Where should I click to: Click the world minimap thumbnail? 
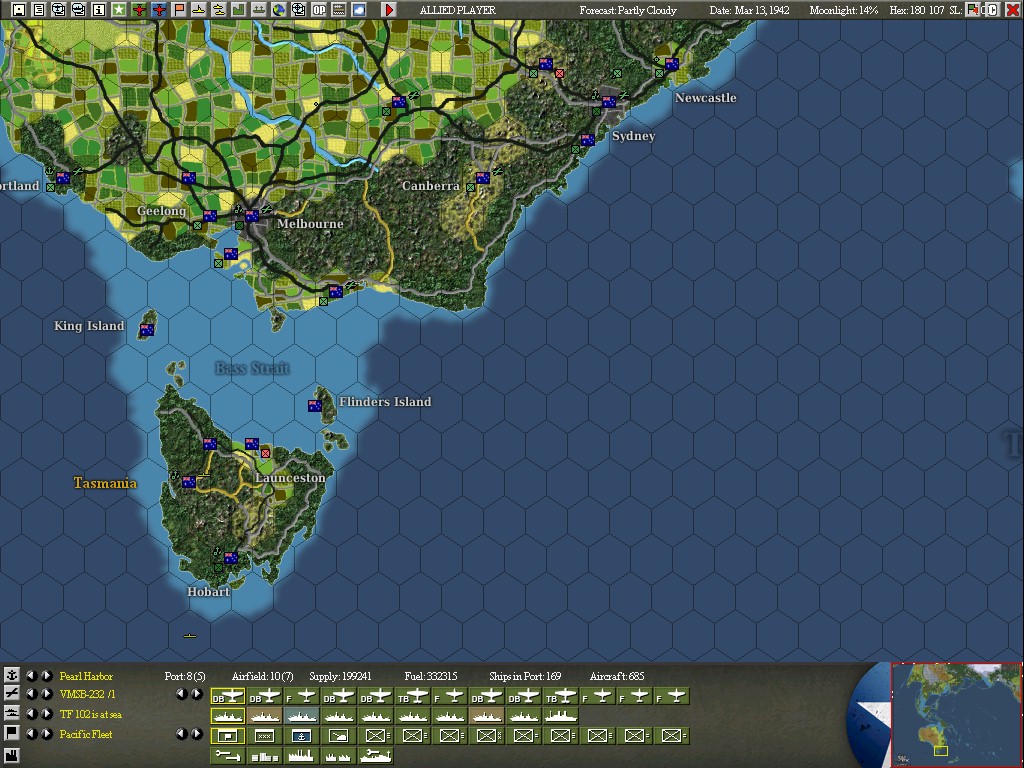point(956,714)
